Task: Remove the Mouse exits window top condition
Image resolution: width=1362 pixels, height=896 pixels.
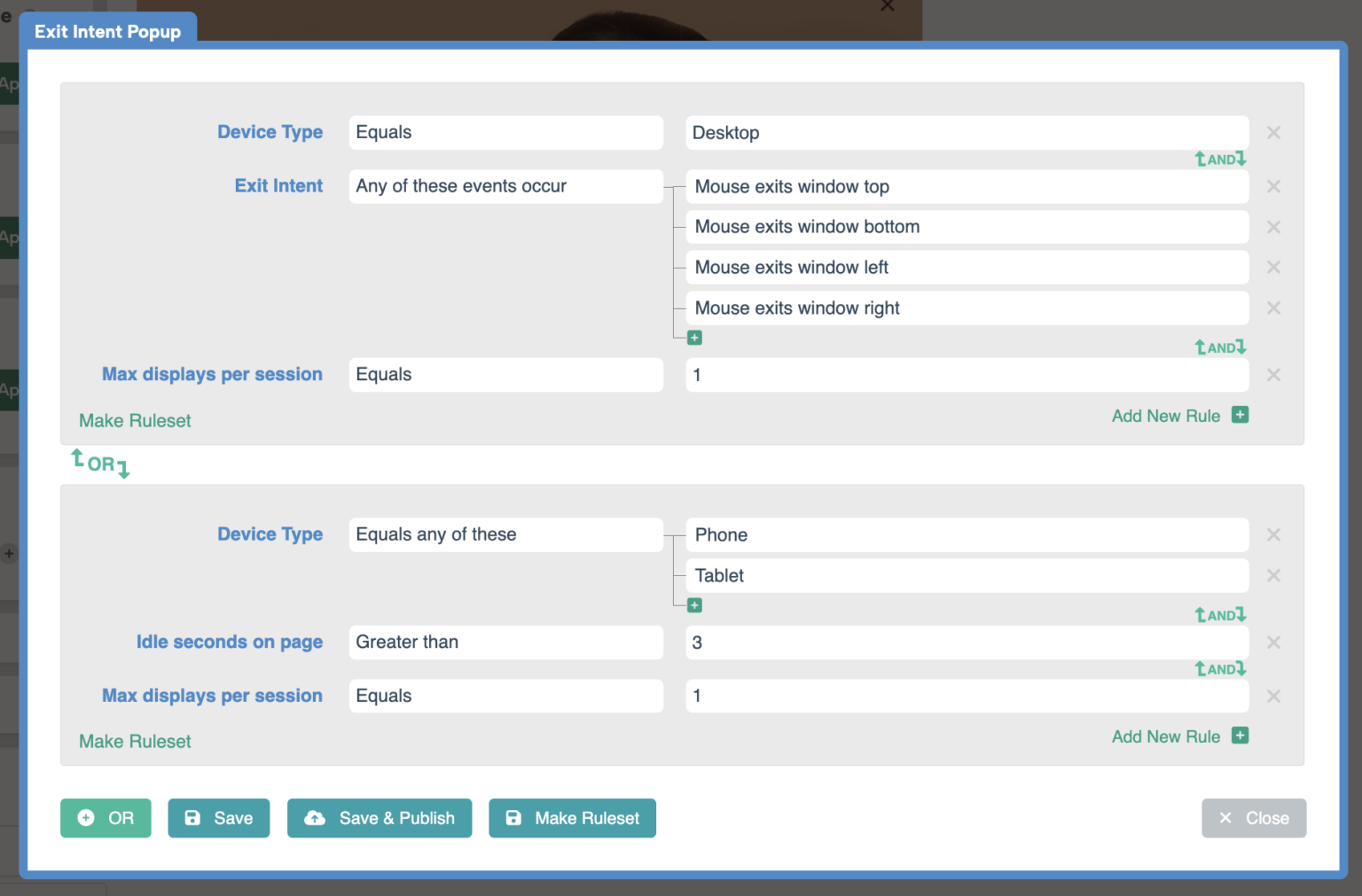Action: pos(1273,186)
